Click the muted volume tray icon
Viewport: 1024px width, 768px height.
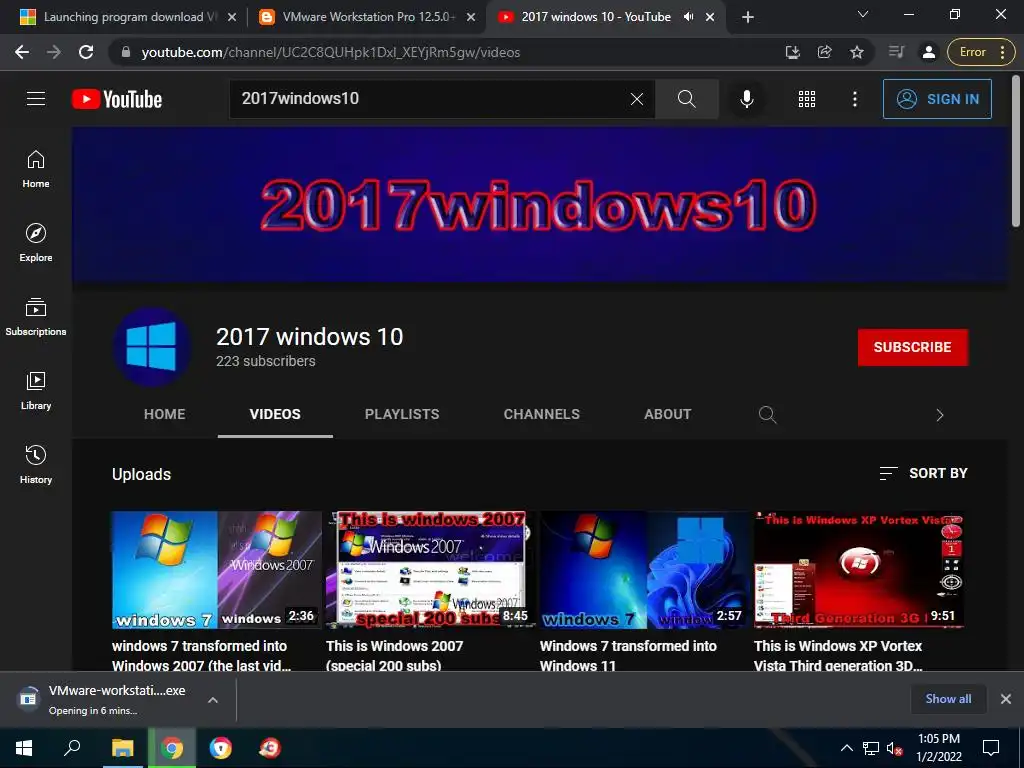894,748
